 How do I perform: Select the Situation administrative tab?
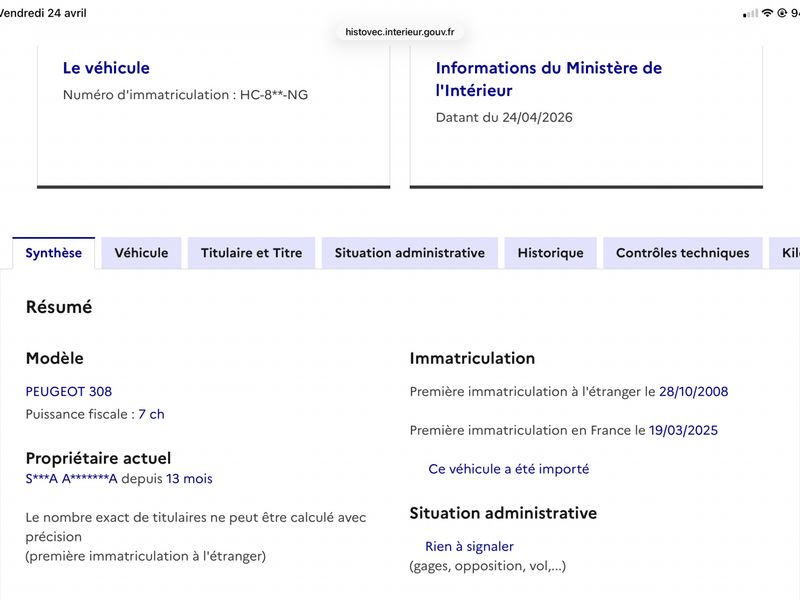coord(410,253)
